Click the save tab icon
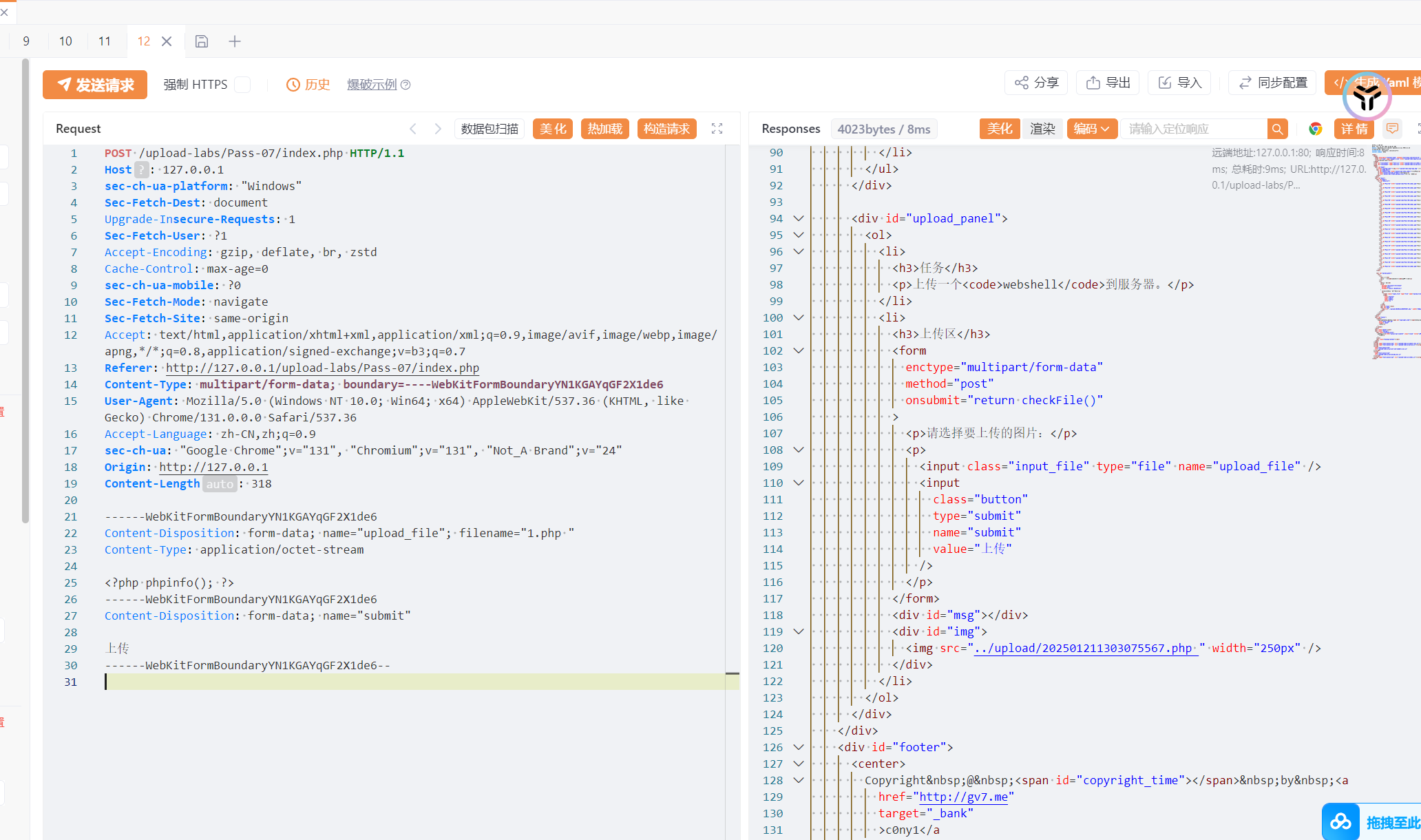1421x840 pixels. (201, 41)
